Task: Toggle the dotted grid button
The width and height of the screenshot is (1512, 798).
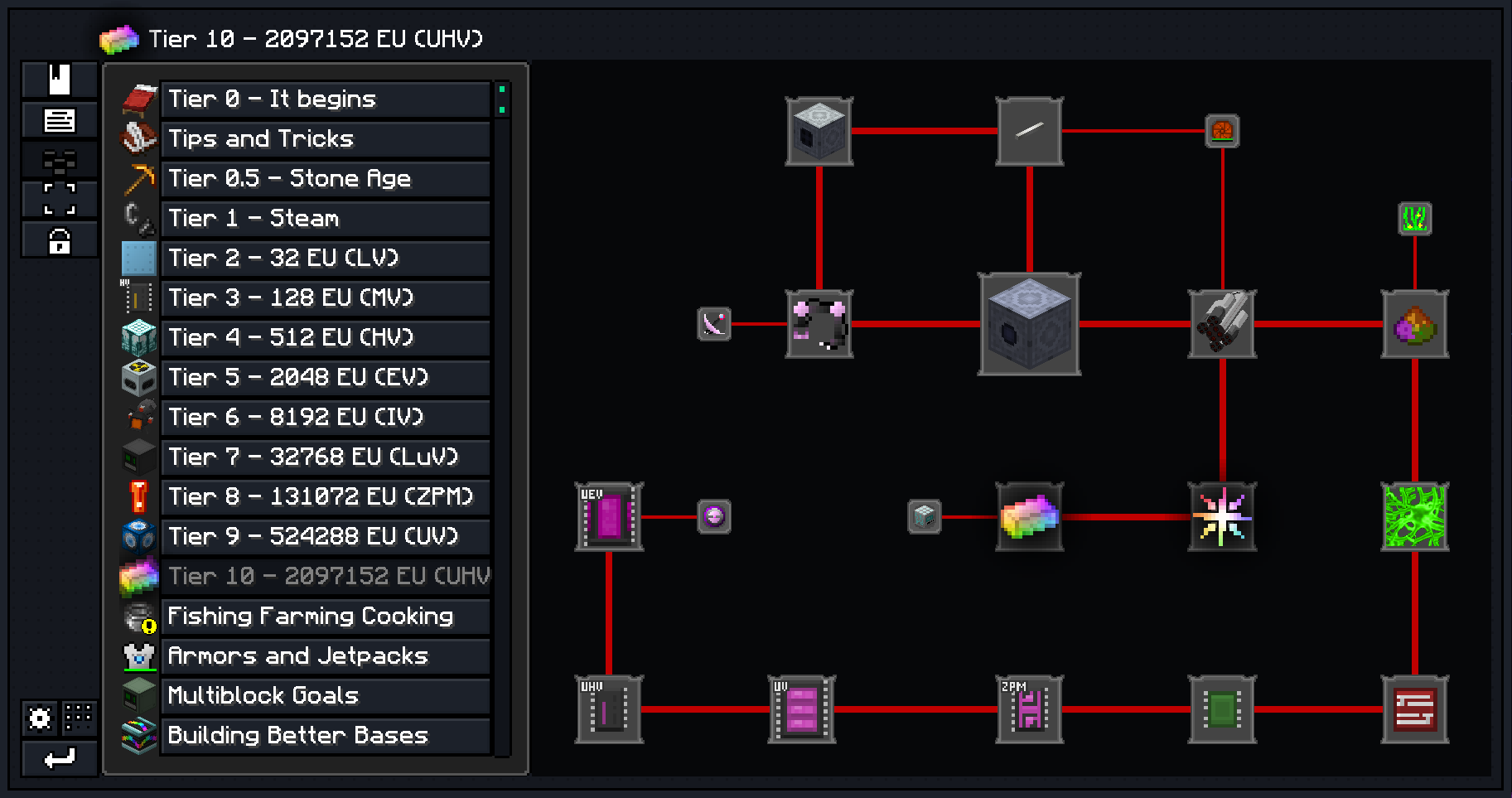Action: point(79,717)
